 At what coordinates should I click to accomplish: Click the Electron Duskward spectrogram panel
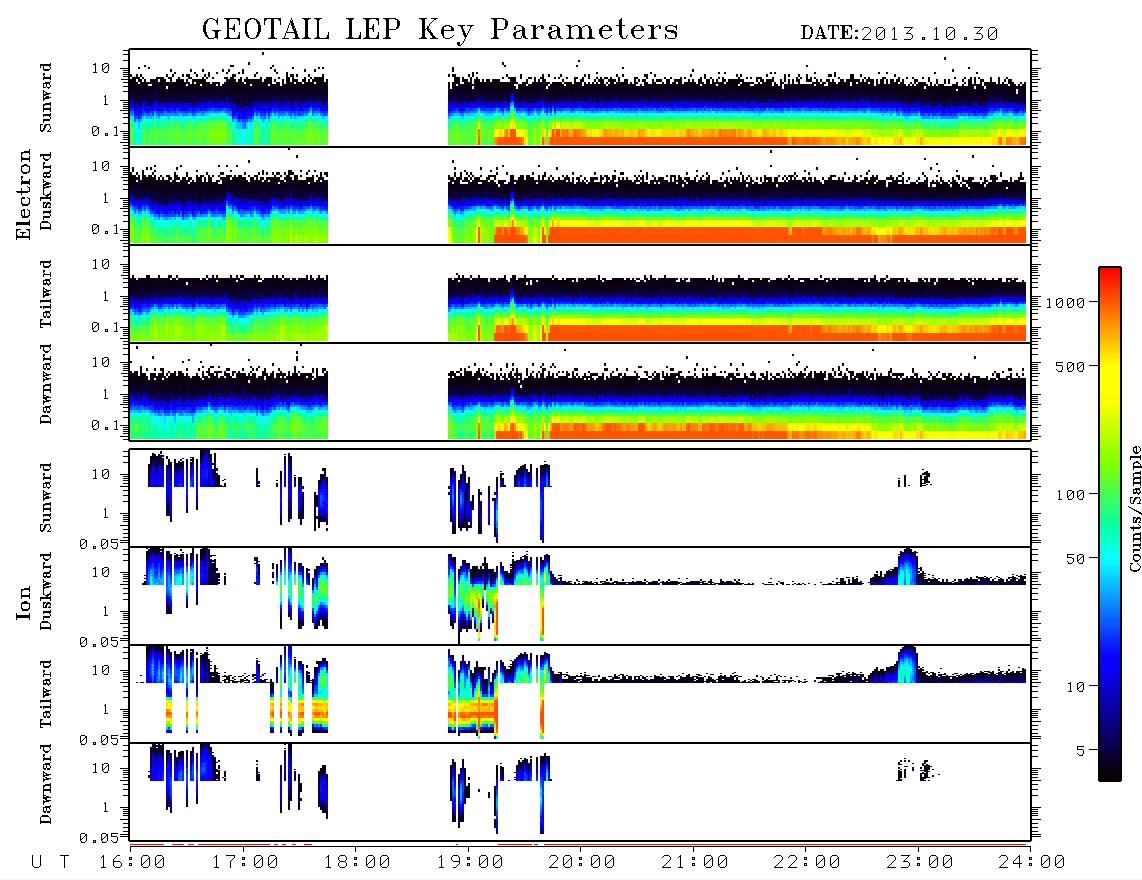(x=580, y=195)
